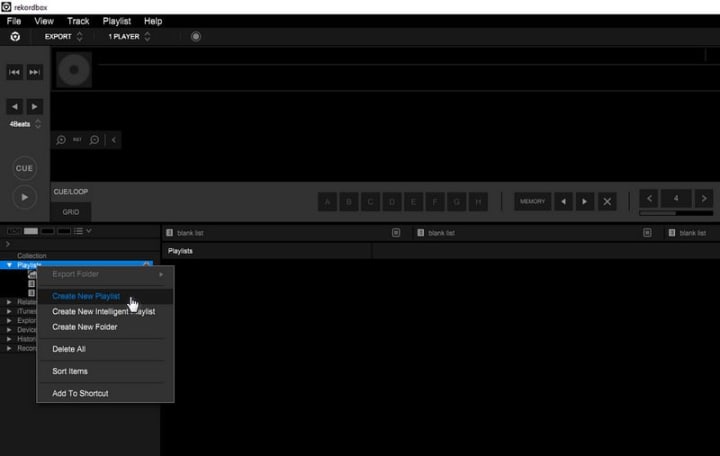Viewport: 720px width, 456px height.
Task: Click the MEMORY cue button
Action: (x=533, y=202)
